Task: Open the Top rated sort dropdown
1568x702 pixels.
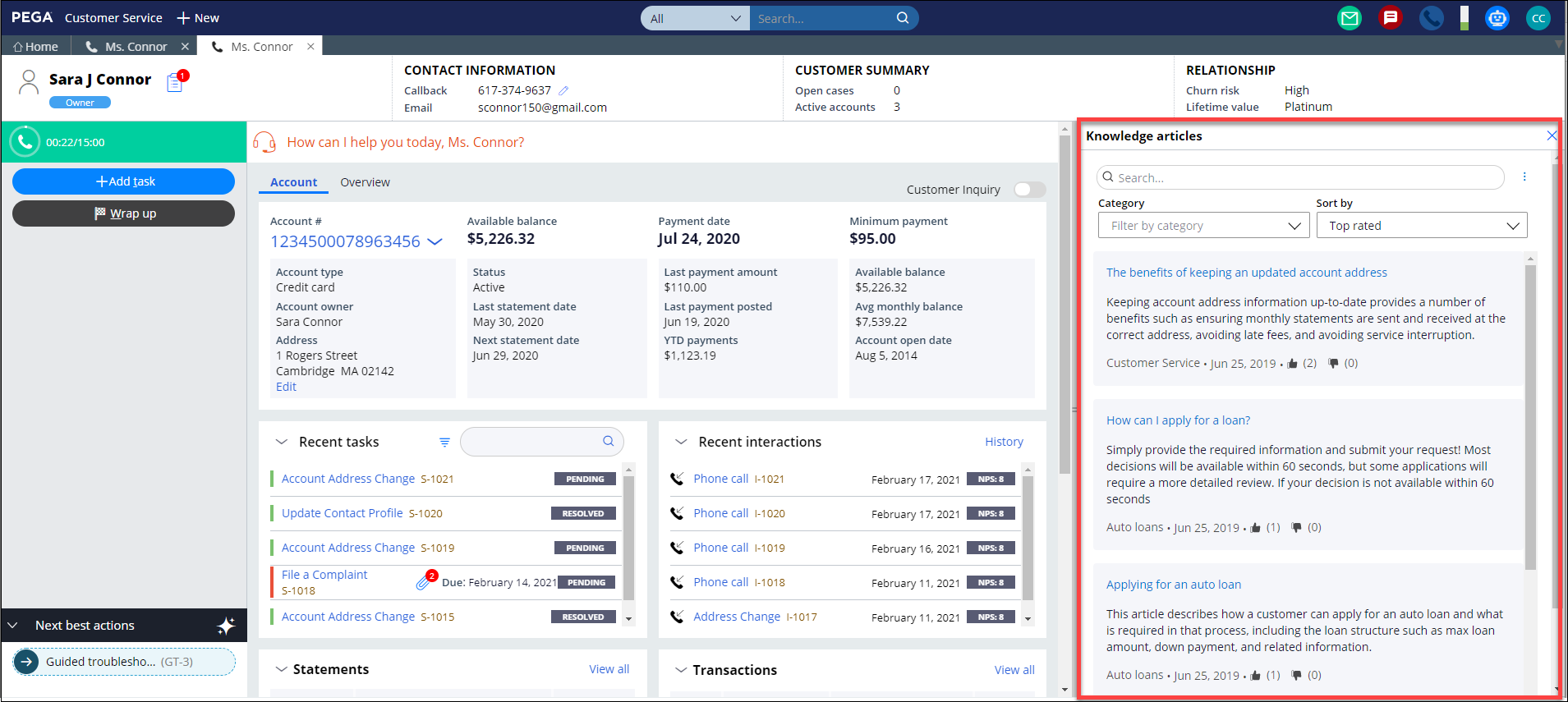Action: pos(1421,226)
